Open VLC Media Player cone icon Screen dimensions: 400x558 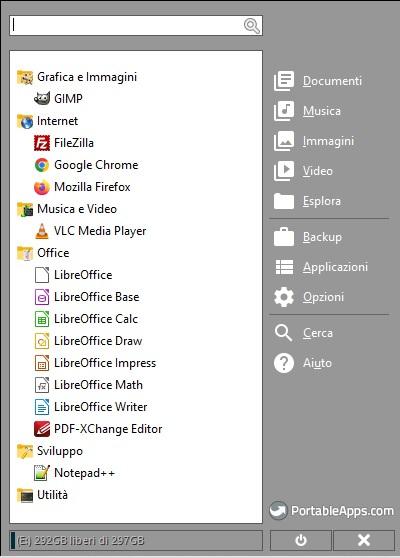[x=42, y=231]
